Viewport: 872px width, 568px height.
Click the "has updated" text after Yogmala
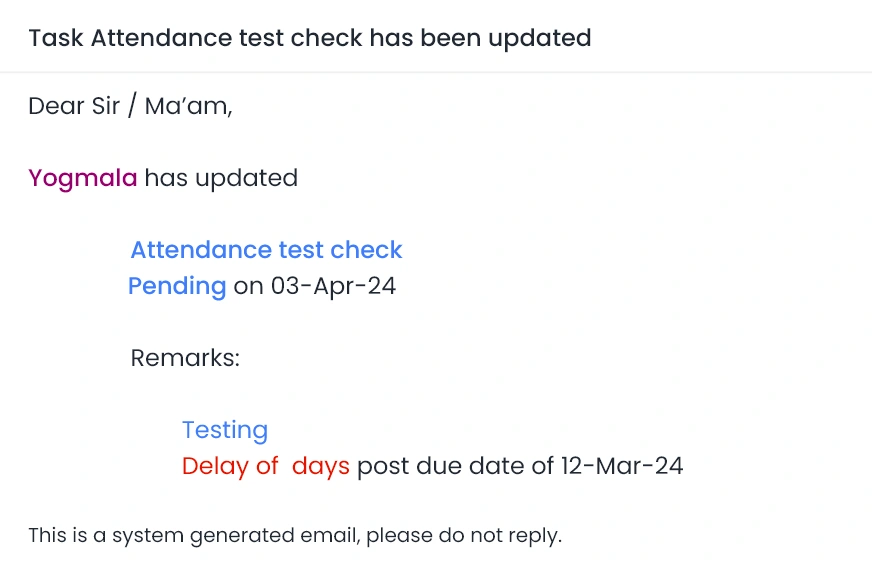point(221,178)
